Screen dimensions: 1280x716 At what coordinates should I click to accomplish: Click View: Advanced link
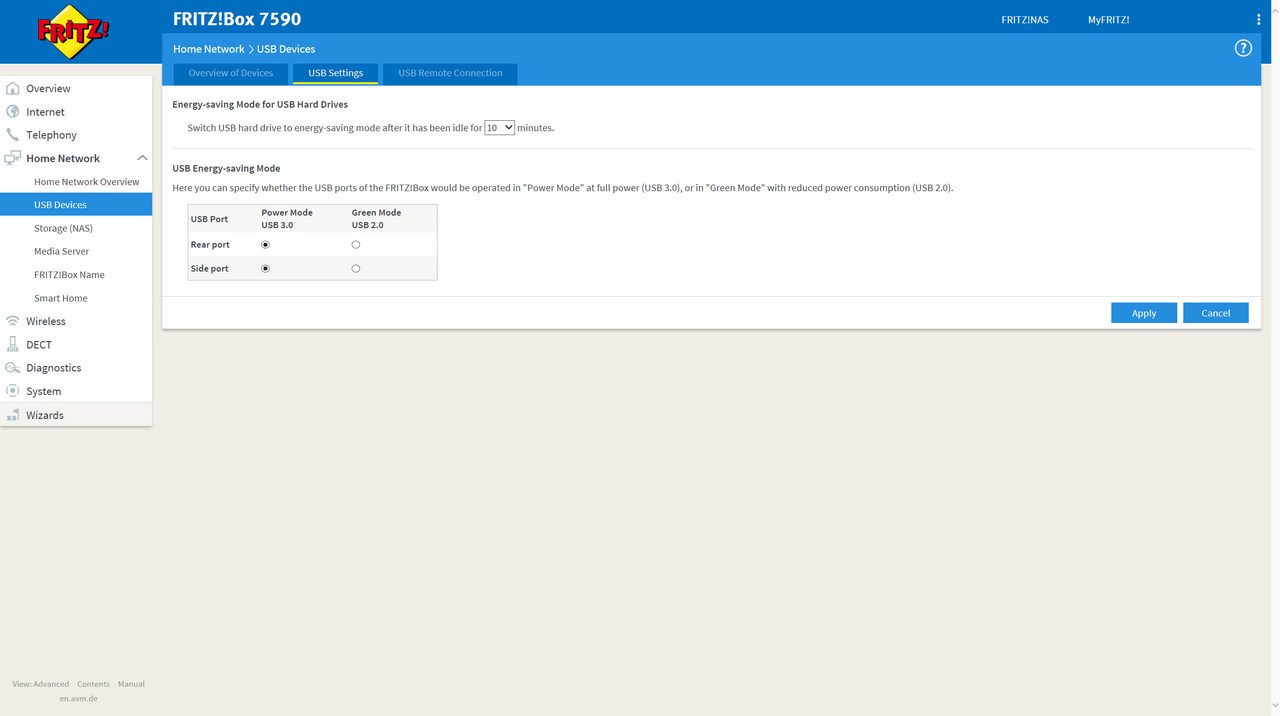[41, 684]
